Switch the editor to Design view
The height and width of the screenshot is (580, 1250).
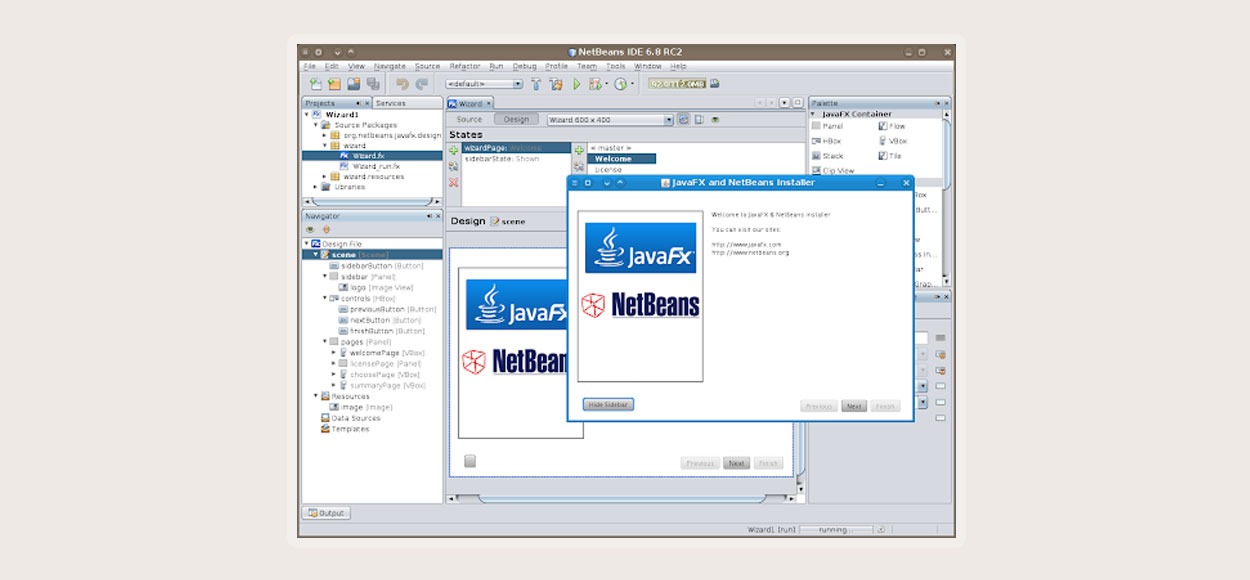pyautogui.click(x=516, y=120)
